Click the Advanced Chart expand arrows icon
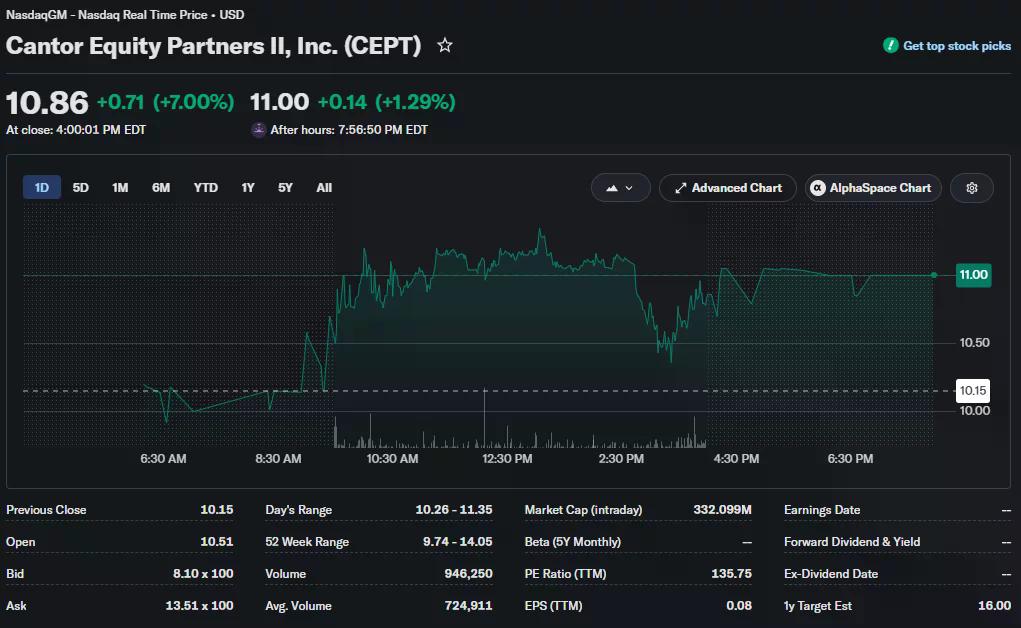 coord(680,188)
